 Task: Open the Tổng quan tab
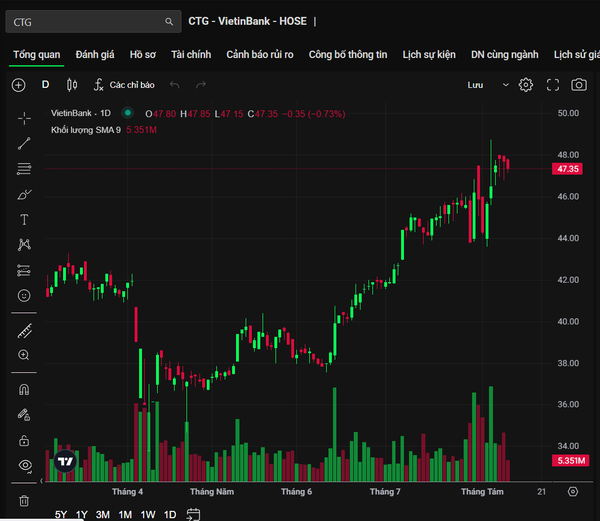point(37,55)
